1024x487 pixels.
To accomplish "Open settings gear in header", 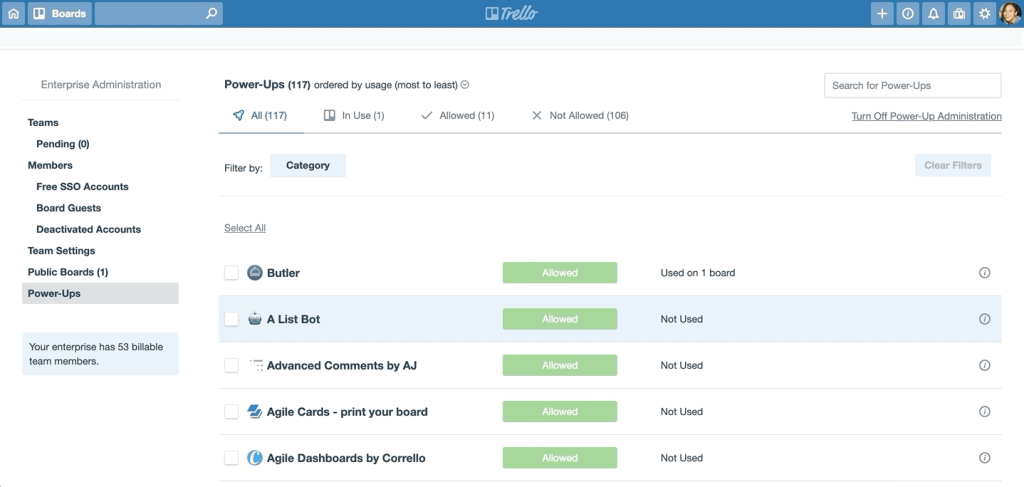I will [985, 14].
